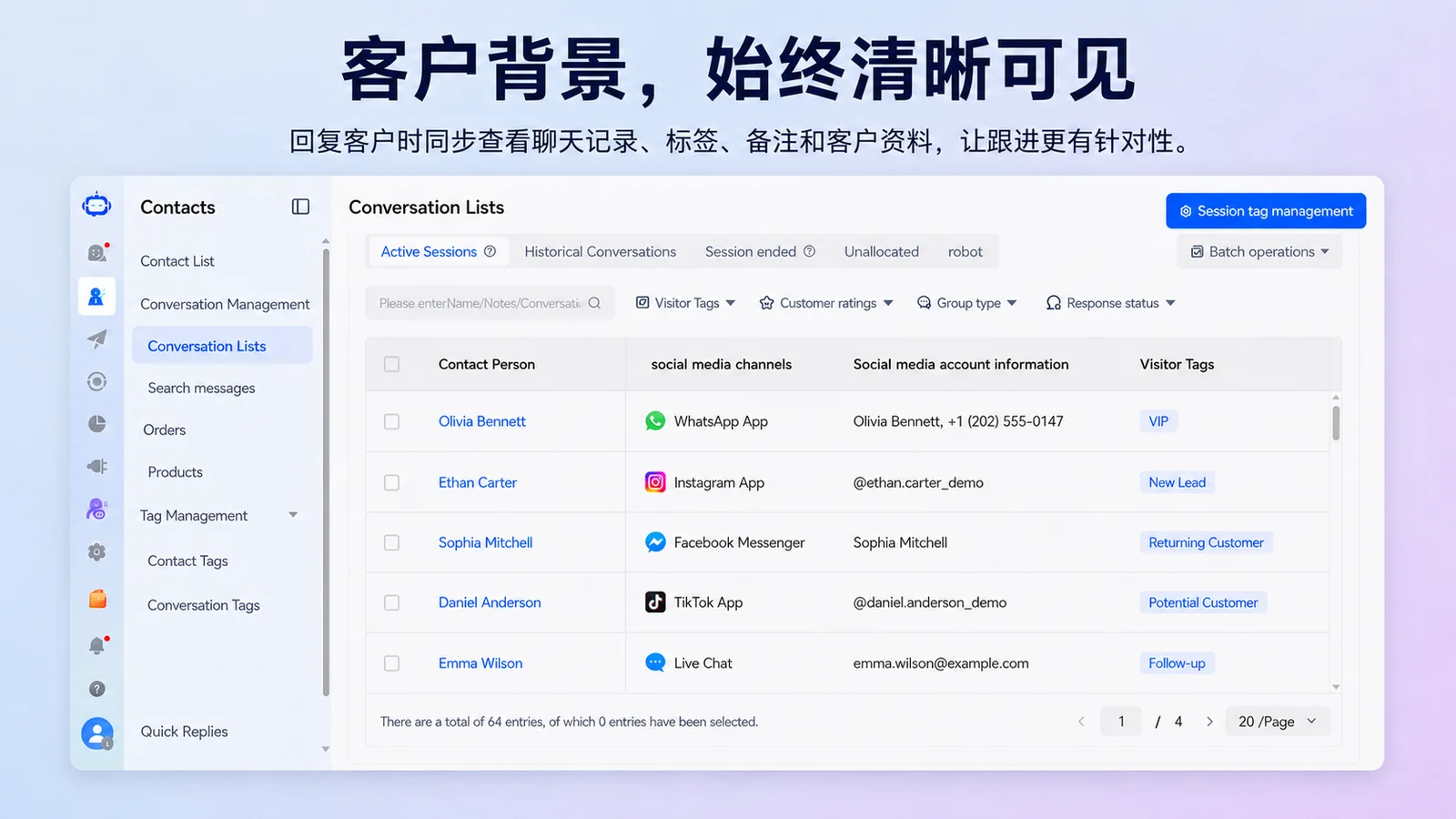This screenshot has height=819, width=1456.
Task: Click Session tag management button
Action: pyautogui.click(x=1266, y=211)
